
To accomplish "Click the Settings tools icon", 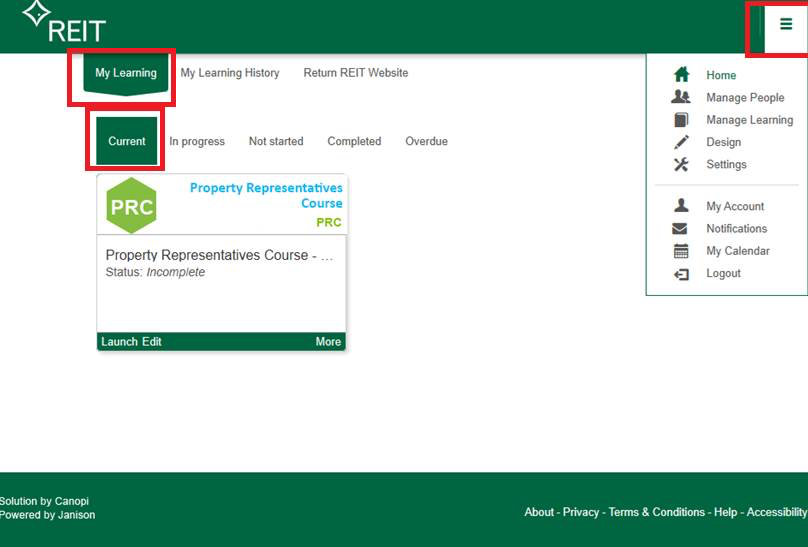I will [x=681, y=164].
